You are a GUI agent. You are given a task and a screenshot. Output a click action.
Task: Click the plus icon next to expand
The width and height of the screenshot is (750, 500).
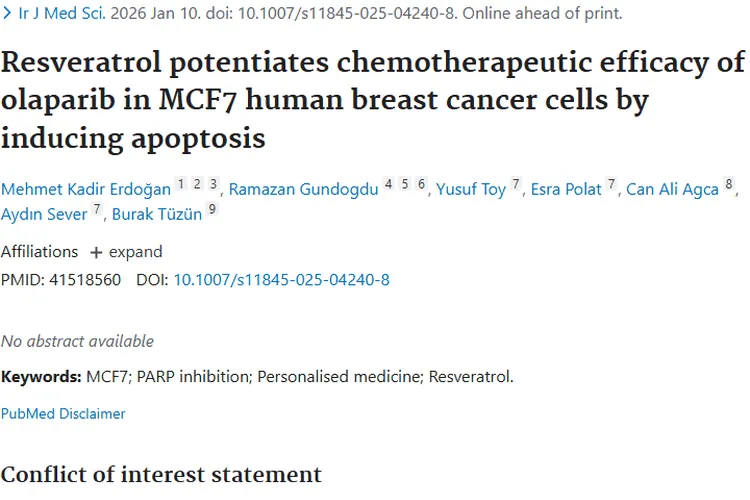[96, 252]
